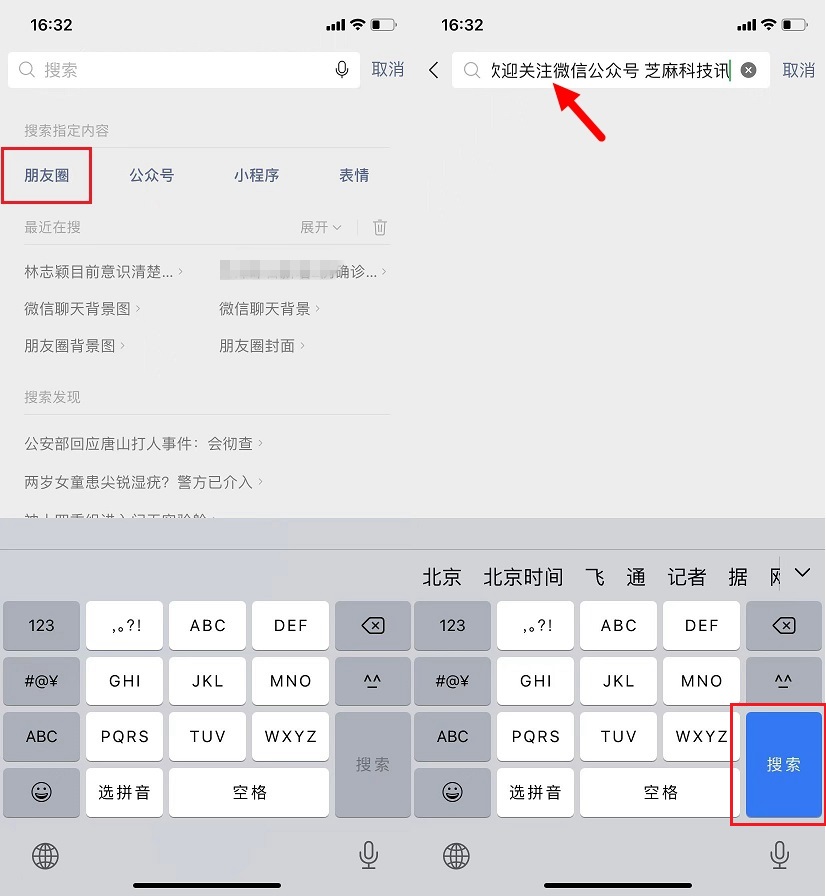The width and height of the screenshot is (826, 896).
Task: Open trending 两岁女童患尖锐湿疣
Action: pyautogui.click(x=143, y=482)
